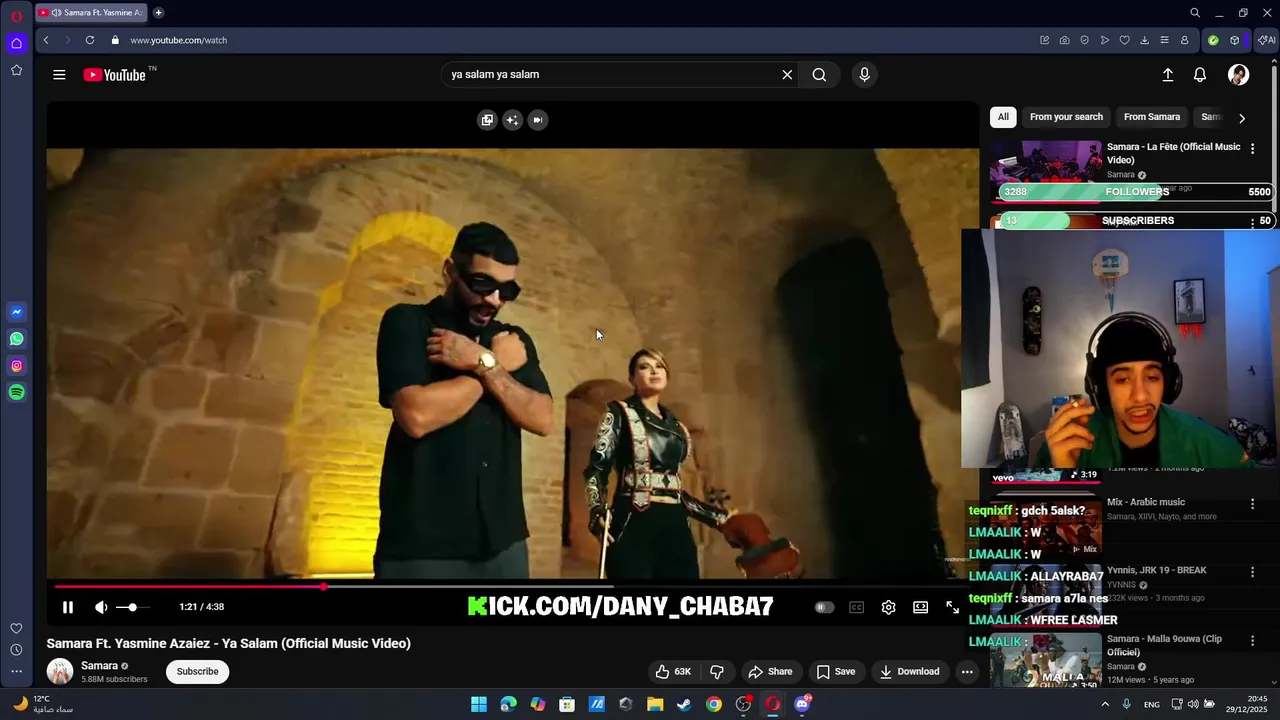1280x720 pixels.
Task: Open player settings gear
Action: tap(888, 607)
